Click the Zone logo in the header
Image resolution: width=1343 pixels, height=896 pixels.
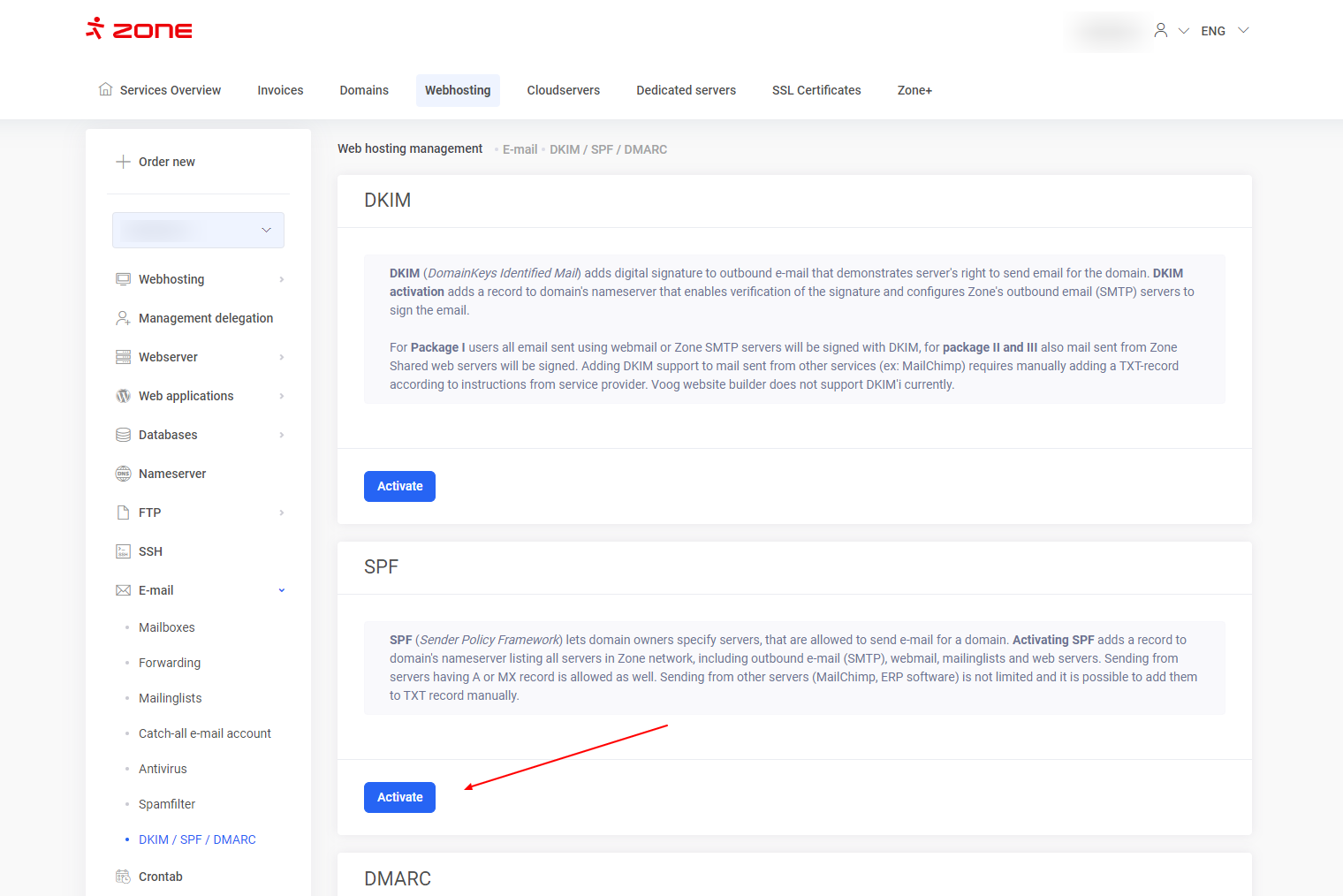click(139, 29)
